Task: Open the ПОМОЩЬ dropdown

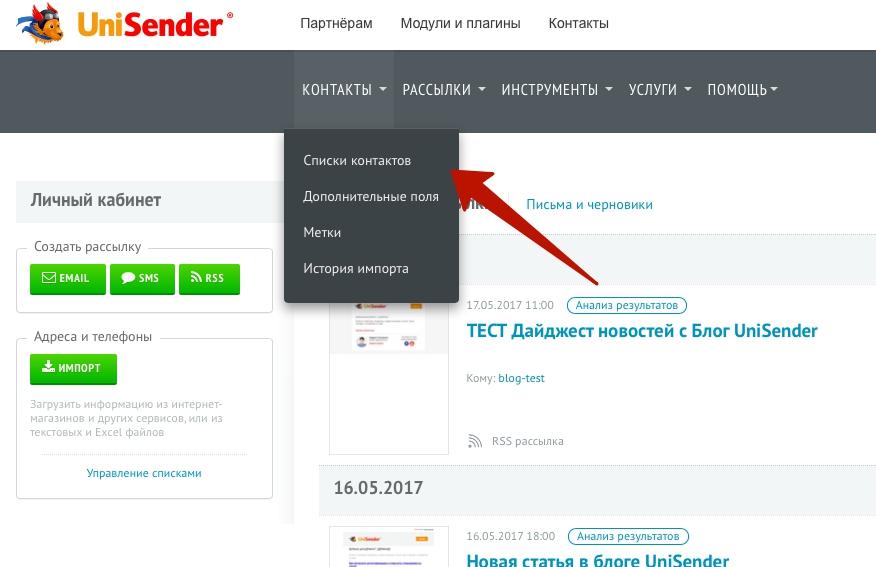Action: (742, 90)
